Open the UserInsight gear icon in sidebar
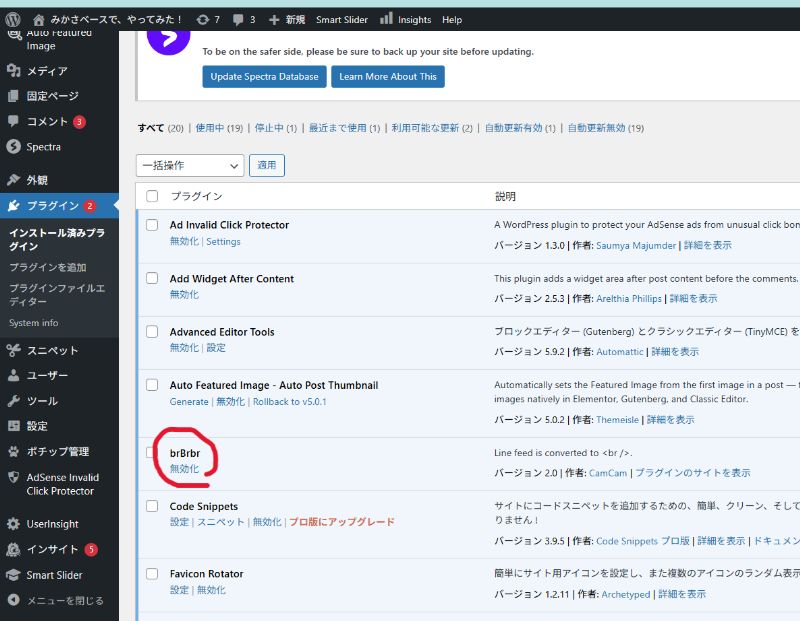Viewport: 800px width, 621px height. click(x=13, y=524)
